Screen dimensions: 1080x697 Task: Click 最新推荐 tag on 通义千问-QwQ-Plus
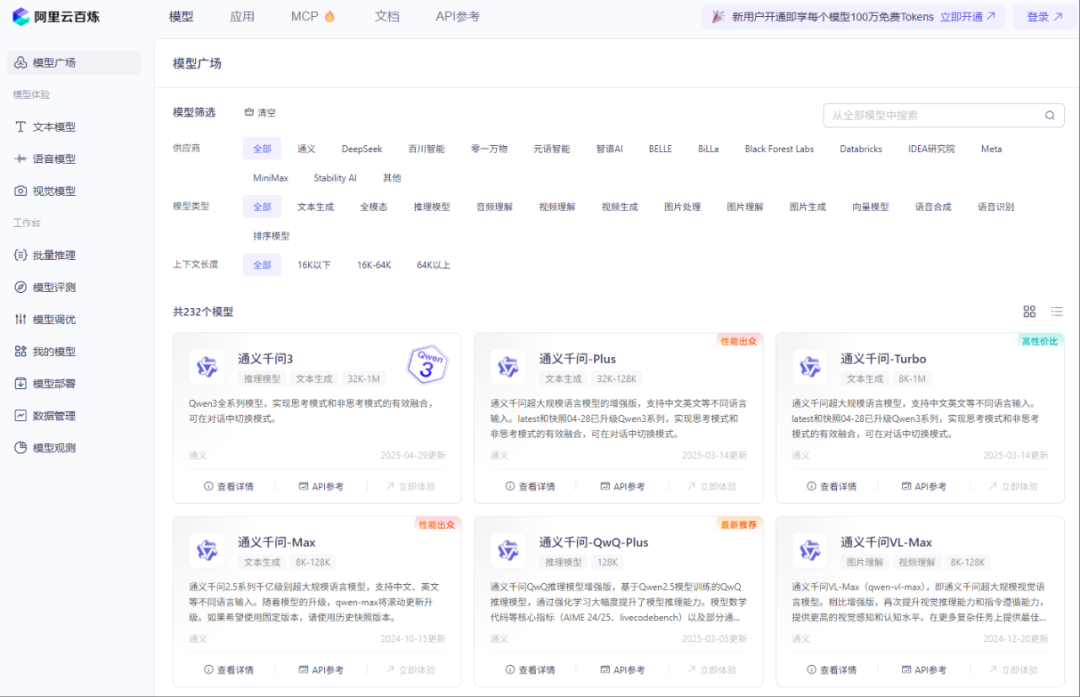tap(738, 524)
